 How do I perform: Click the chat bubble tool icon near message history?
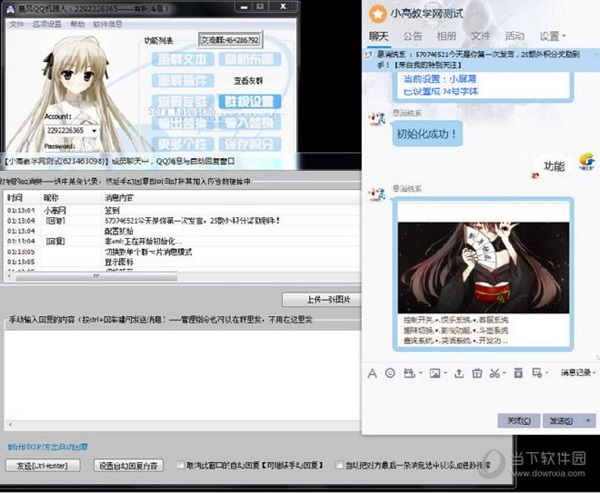(537, 373)
